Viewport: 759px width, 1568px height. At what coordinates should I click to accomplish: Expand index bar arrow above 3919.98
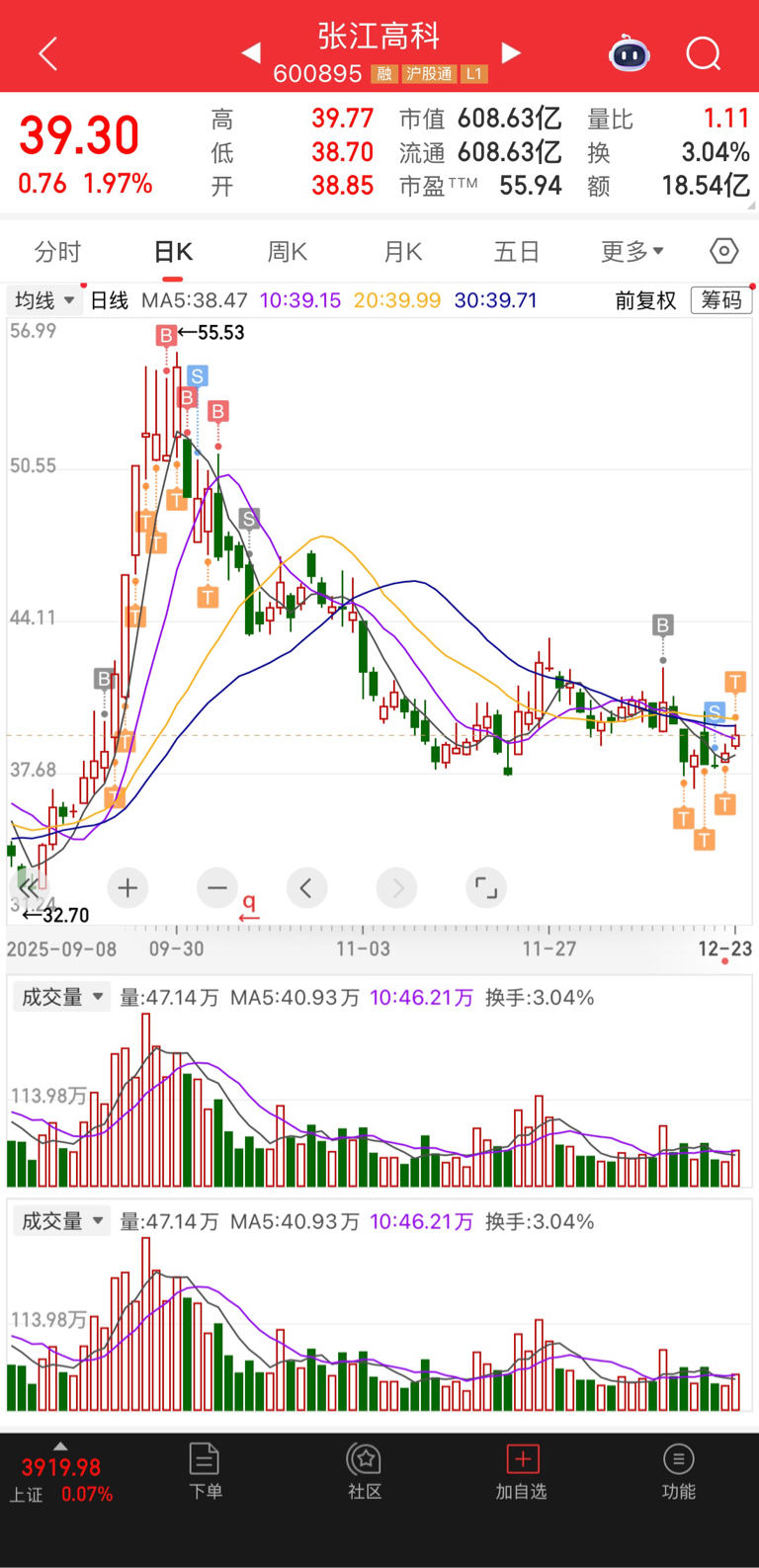[x=60, y=1445]
